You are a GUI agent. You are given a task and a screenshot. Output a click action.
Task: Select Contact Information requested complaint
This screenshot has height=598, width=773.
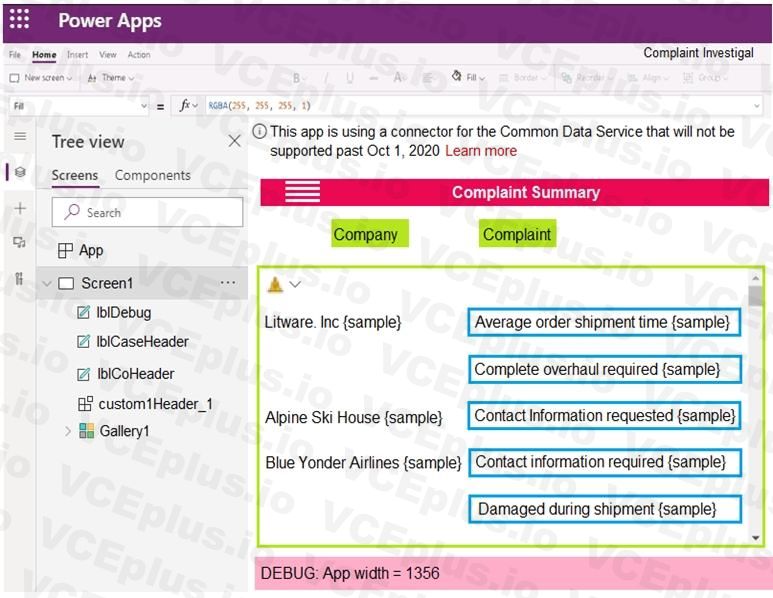(604, 416)
